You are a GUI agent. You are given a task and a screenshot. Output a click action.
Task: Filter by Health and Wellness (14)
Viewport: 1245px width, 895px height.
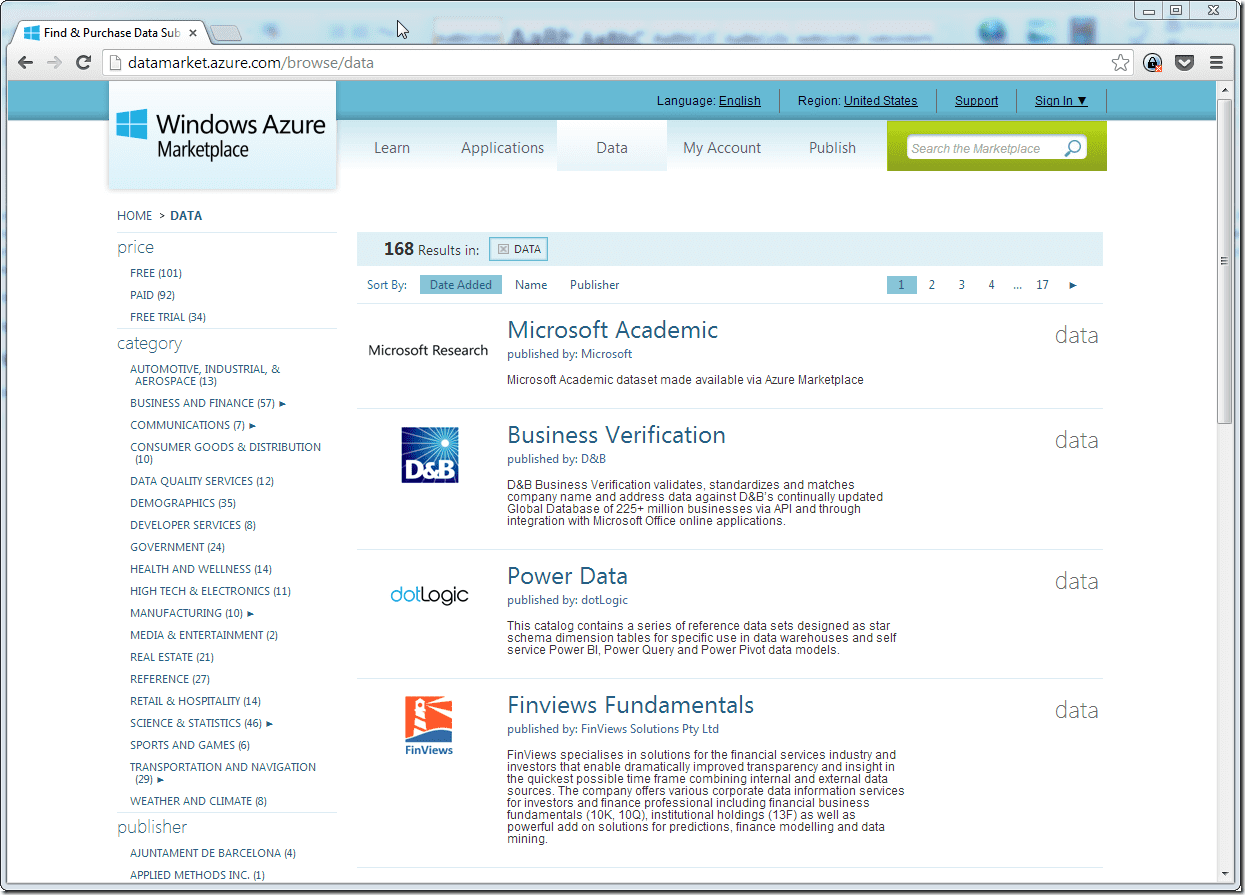point(201,569)
